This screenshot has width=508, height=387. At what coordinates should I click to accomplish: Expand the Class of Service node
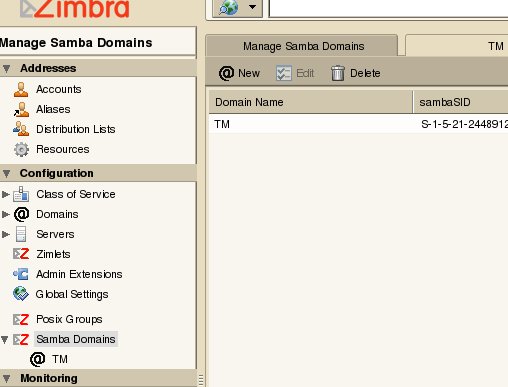click(x=5, y=194)
